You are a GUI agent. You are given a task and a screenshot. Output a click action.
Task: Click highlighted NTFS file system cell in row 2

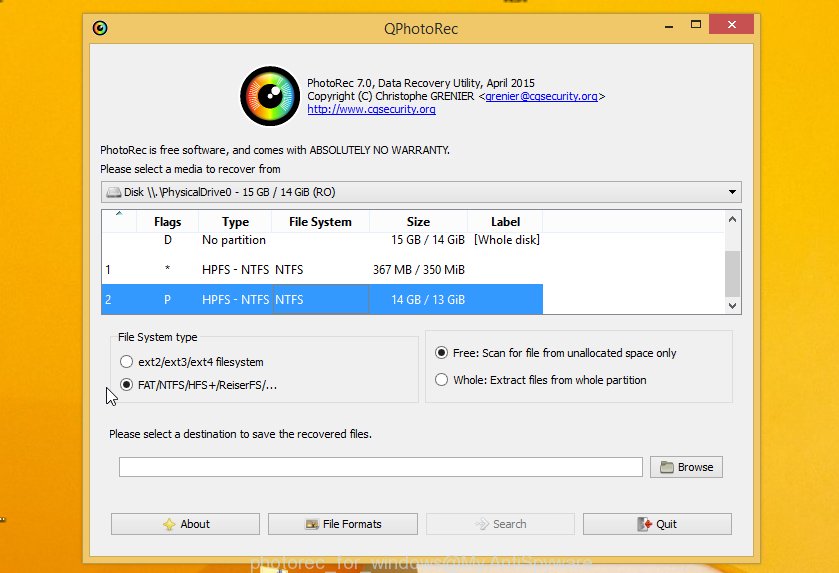click(321, 300)
